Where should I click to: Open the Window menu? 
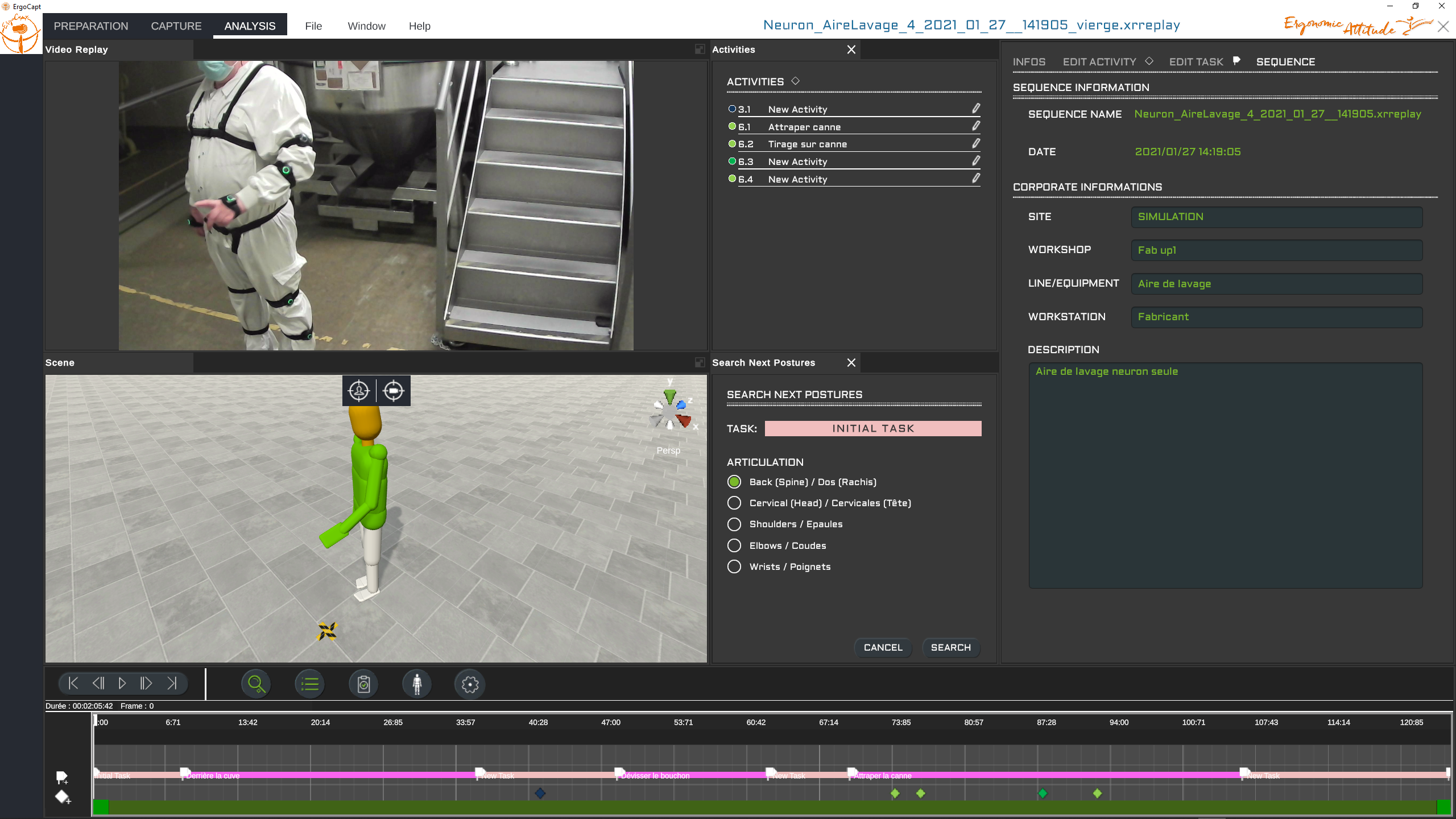tap(366, 26)
